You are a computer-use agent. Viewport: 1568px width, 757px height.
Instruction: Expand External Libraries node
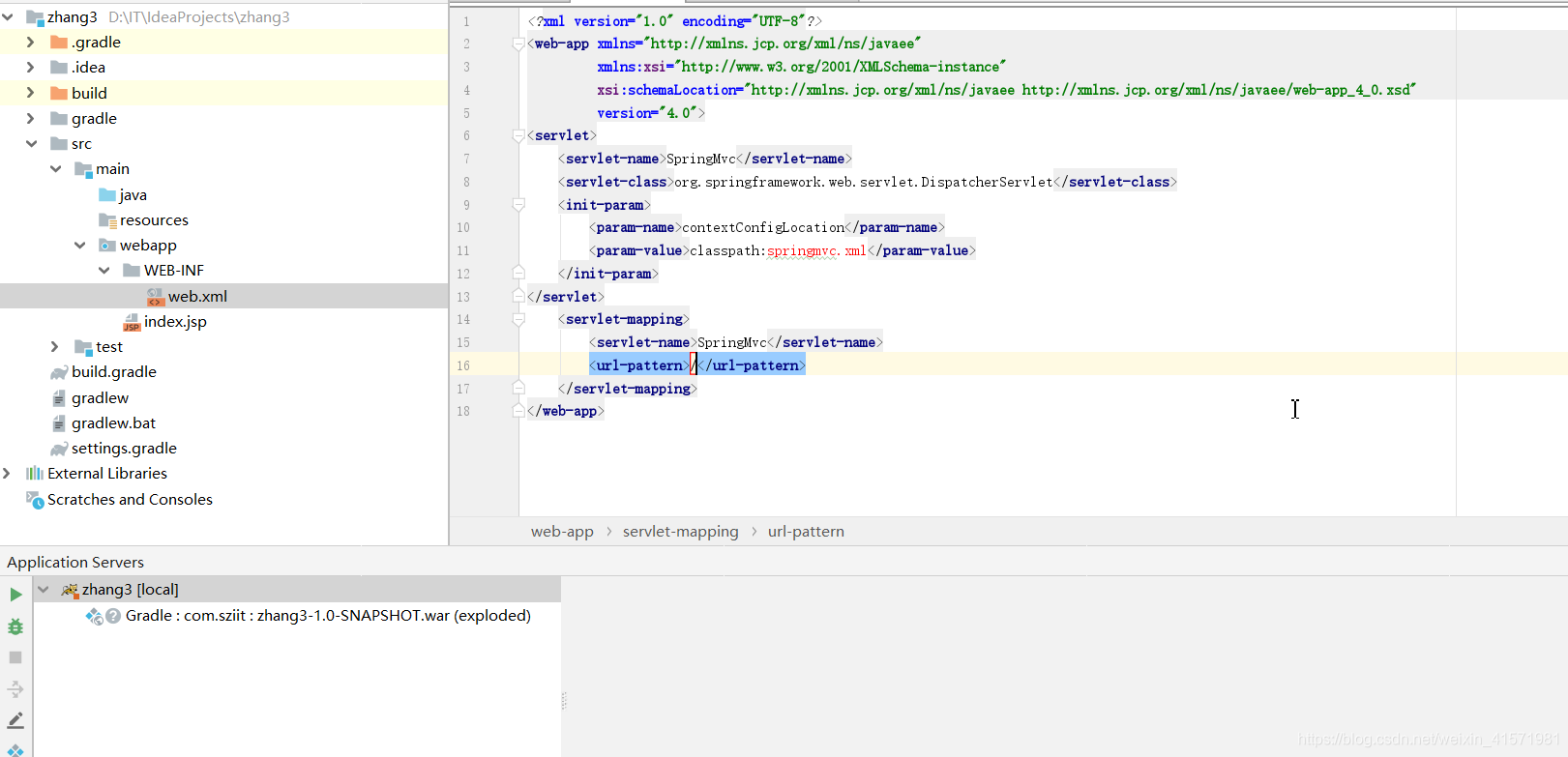(7, 474)
